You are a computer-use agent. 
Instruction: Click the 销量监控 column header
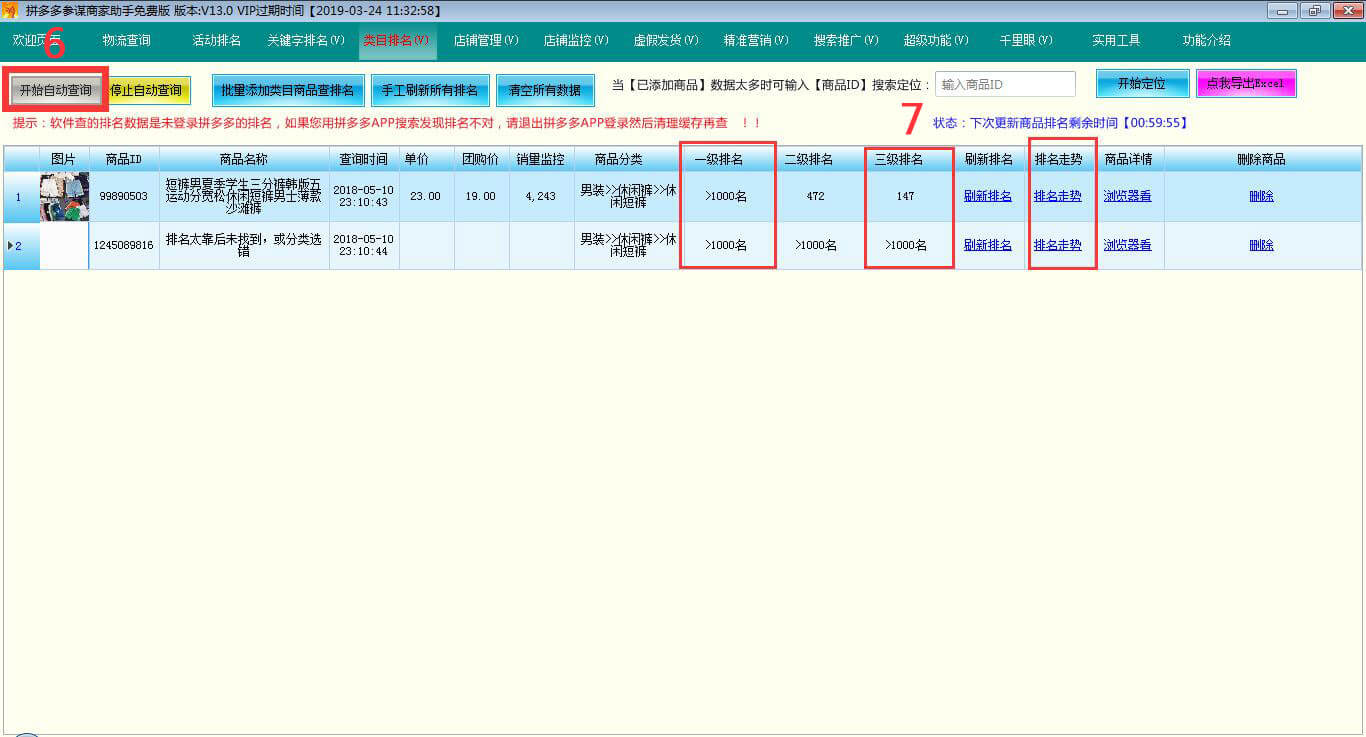(541, 159)
